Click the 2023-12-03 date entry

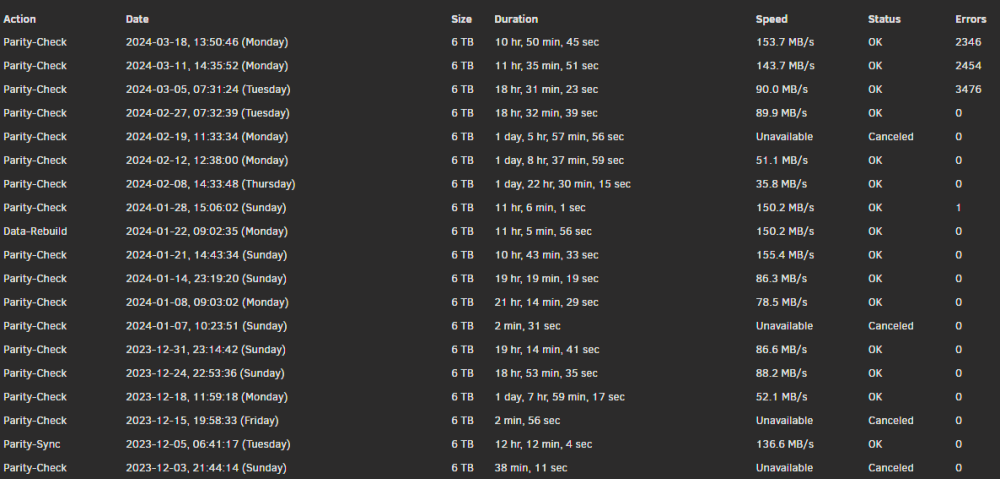coord(205,468)
